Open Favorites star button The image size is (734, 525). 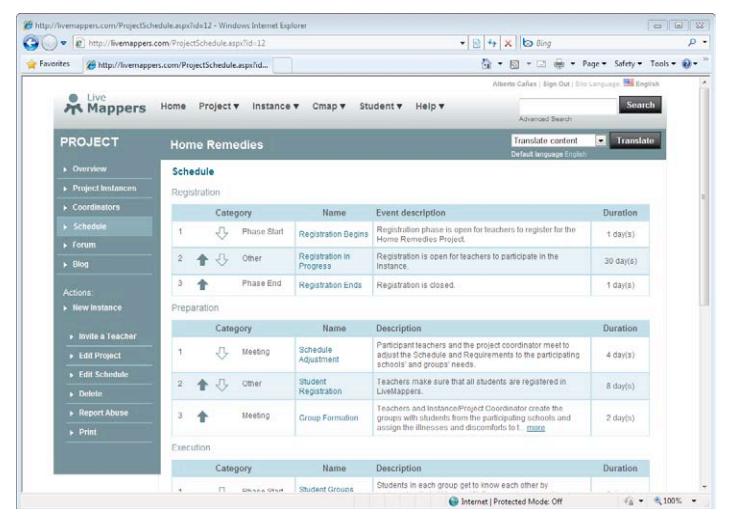coord(48,64)
